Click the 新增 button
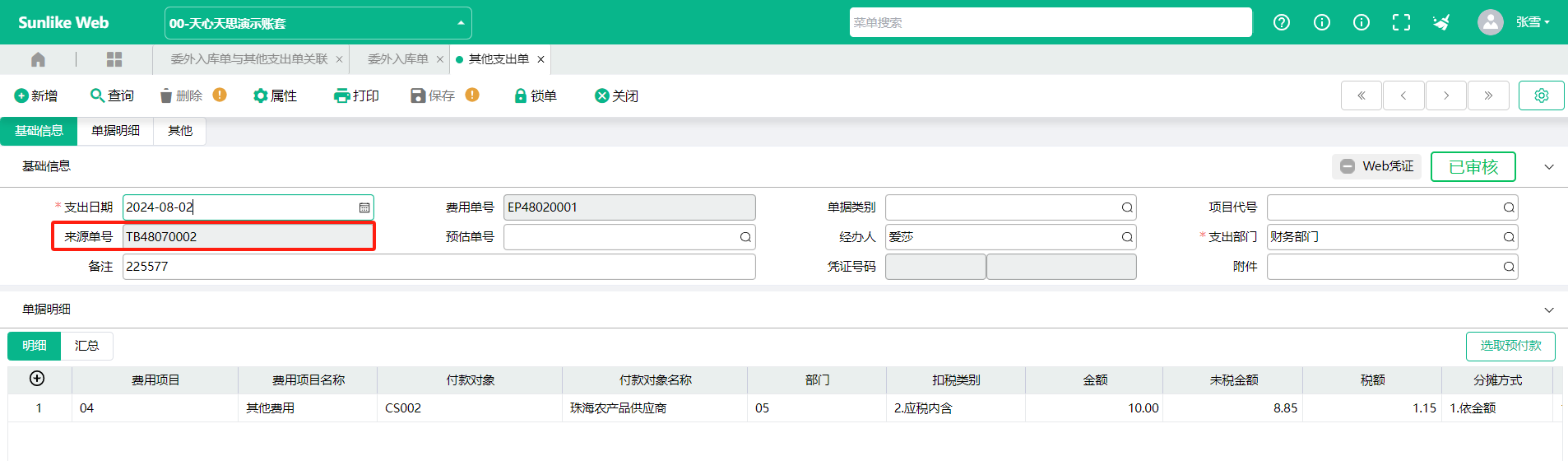 pos(36,95)
